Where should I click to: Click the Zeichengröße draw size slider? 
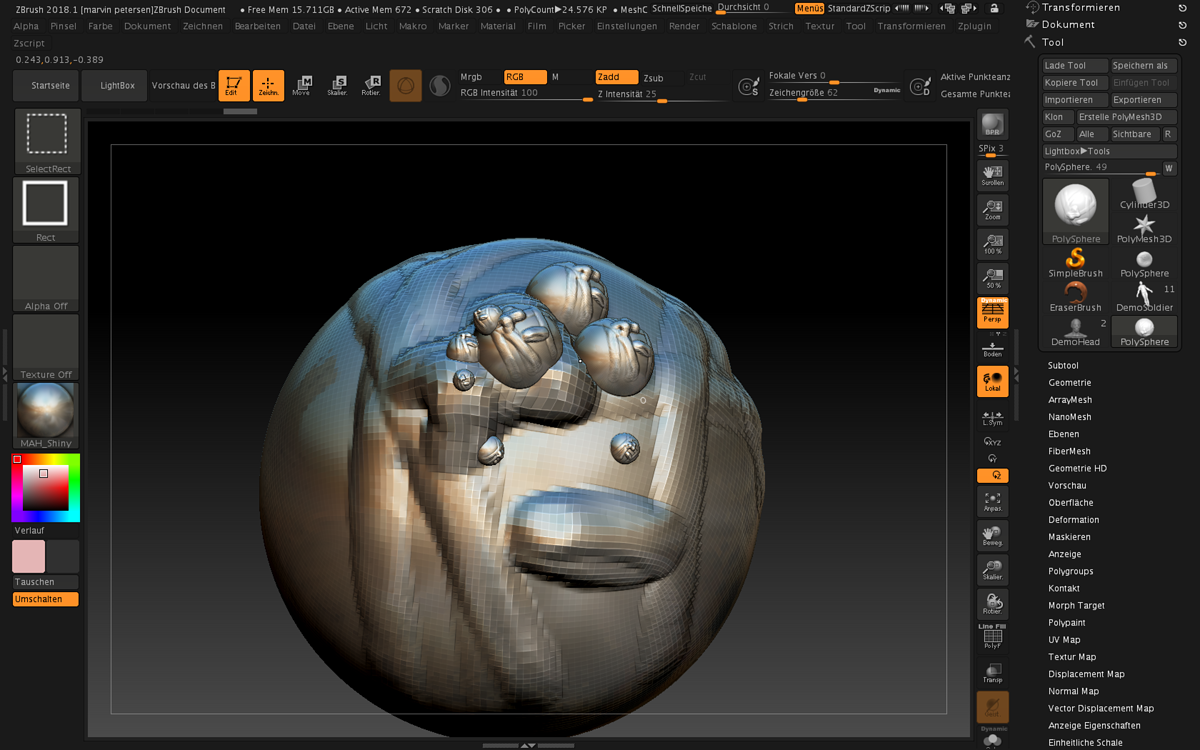coord(834,93)
